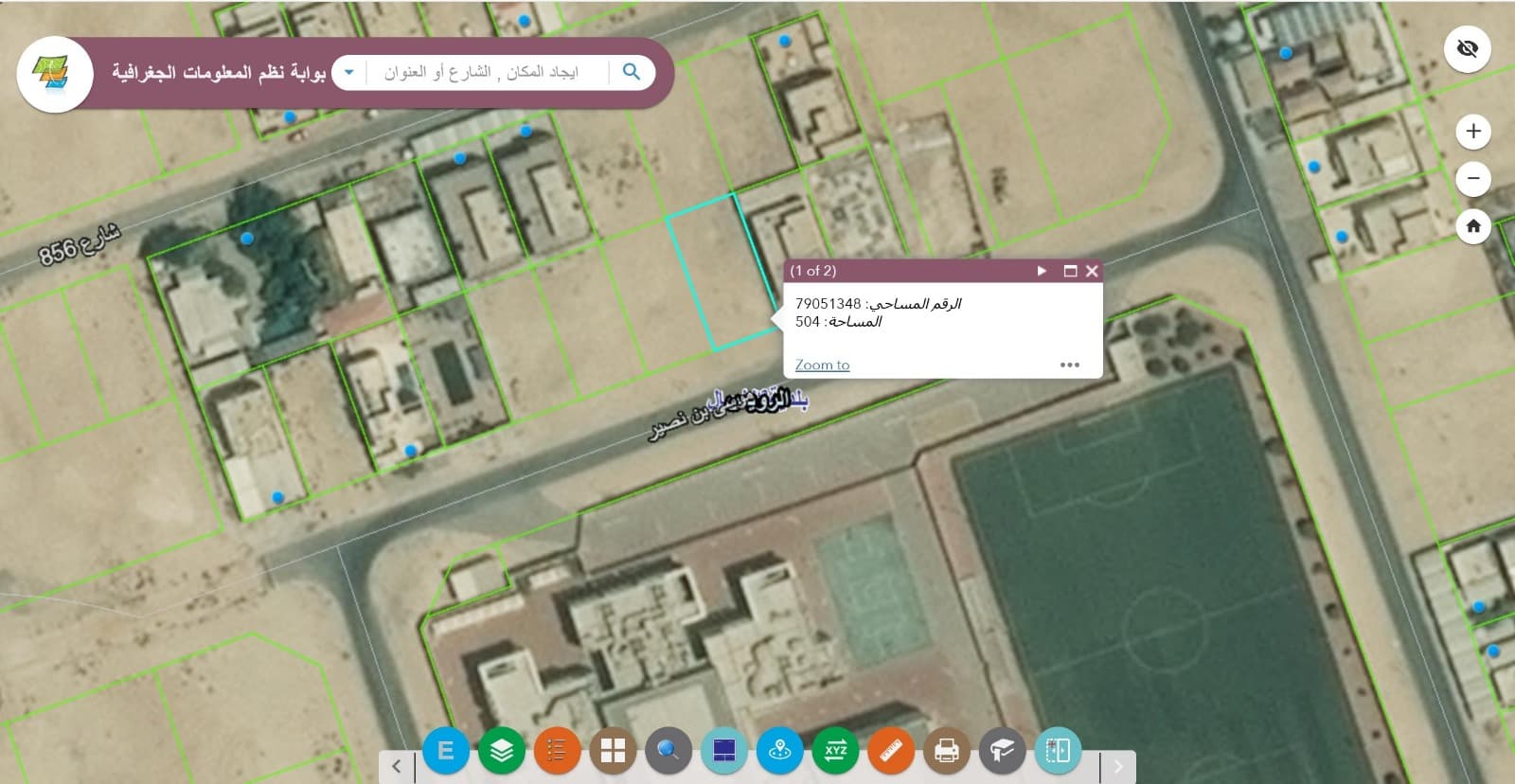Open the swipe compare widget

(1058, 751)
